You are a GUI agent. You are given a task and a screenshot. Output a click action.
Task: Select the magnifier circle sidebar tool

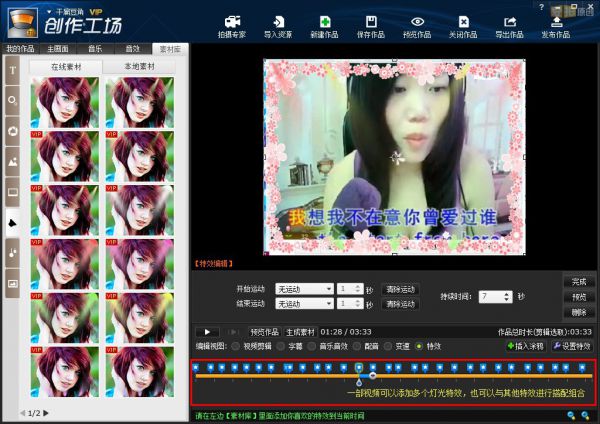pyautogui.click(x=13, y=101)
